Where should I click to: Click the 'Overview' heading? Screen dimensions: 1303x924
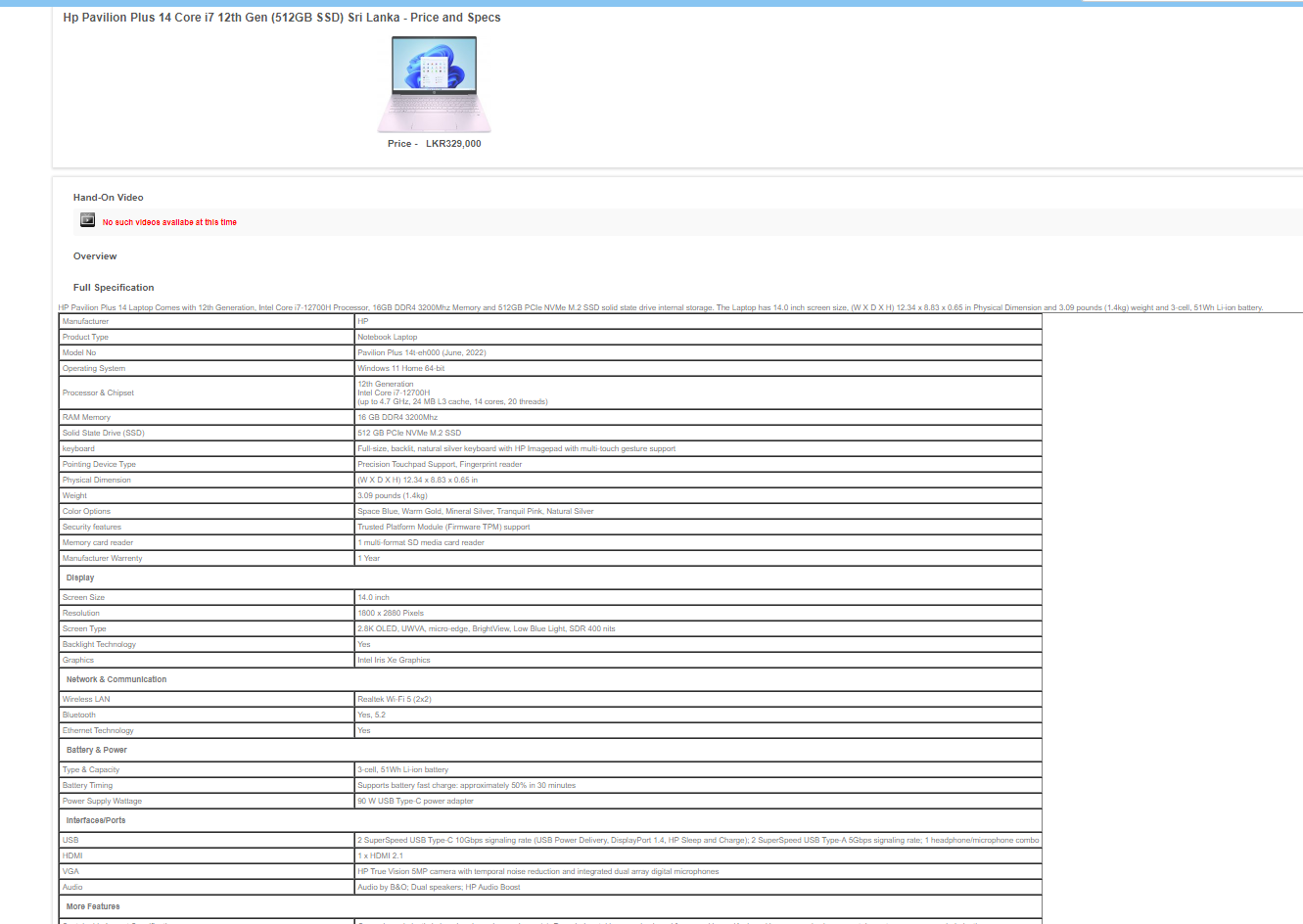pos(95,256)
